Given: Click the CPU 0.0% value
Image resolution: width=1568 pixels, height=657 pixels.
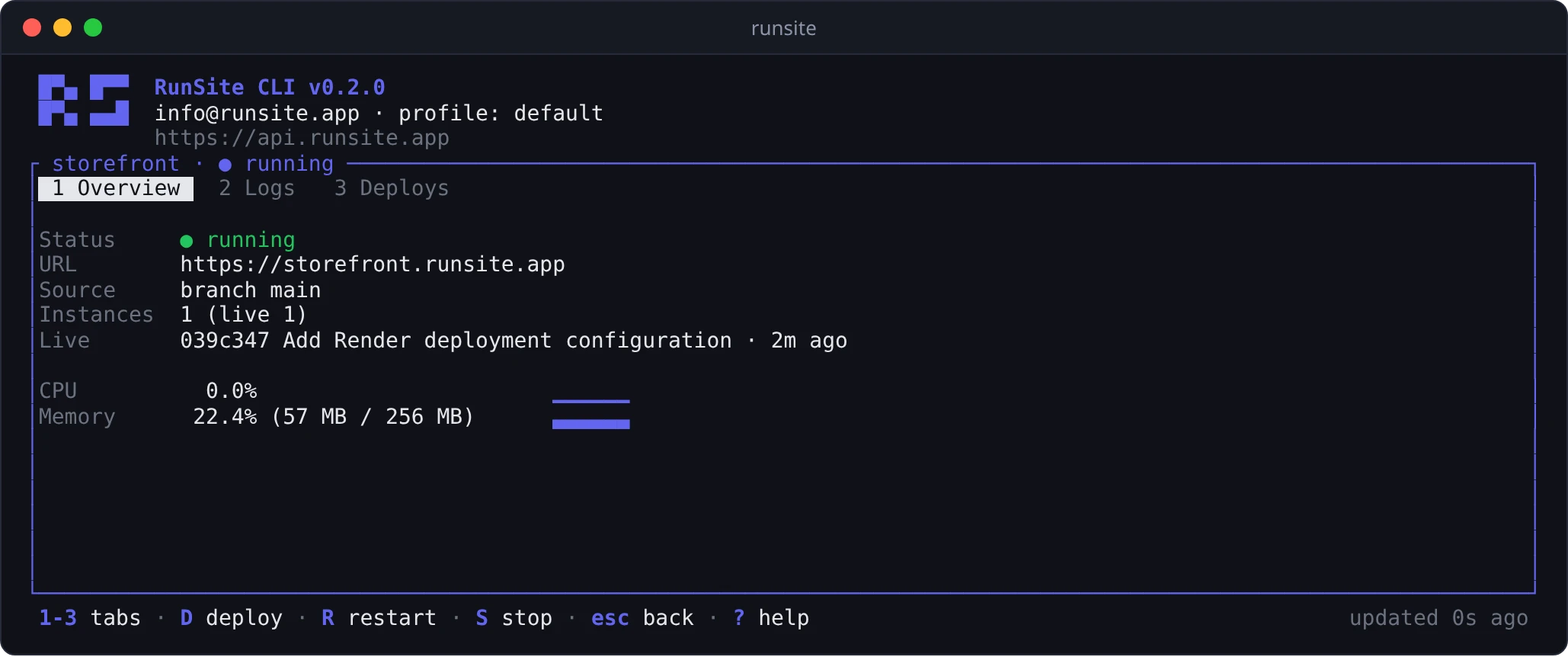Looking at the screenshot, I should click(232, 391).
